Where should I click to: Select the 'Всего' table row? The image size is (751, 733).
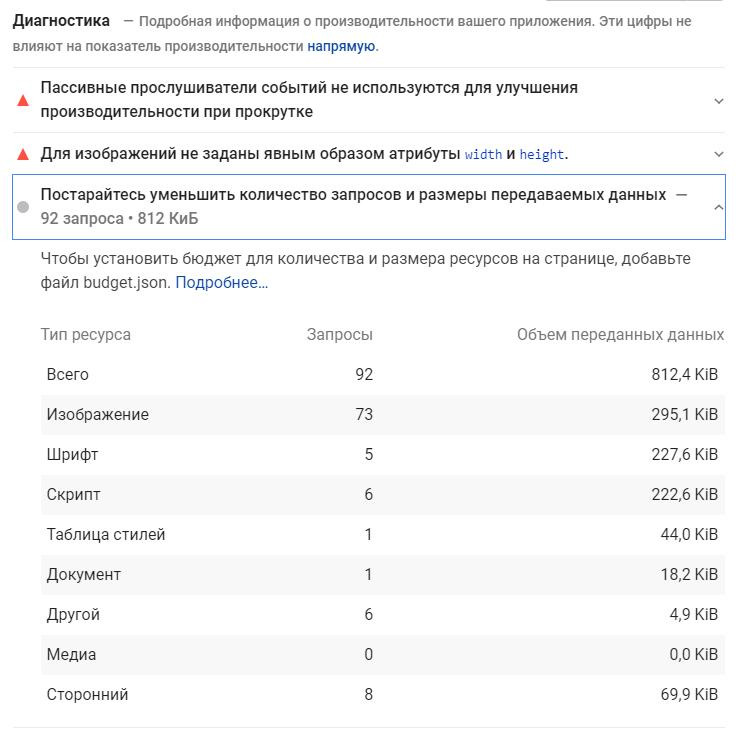click(383, 375)
